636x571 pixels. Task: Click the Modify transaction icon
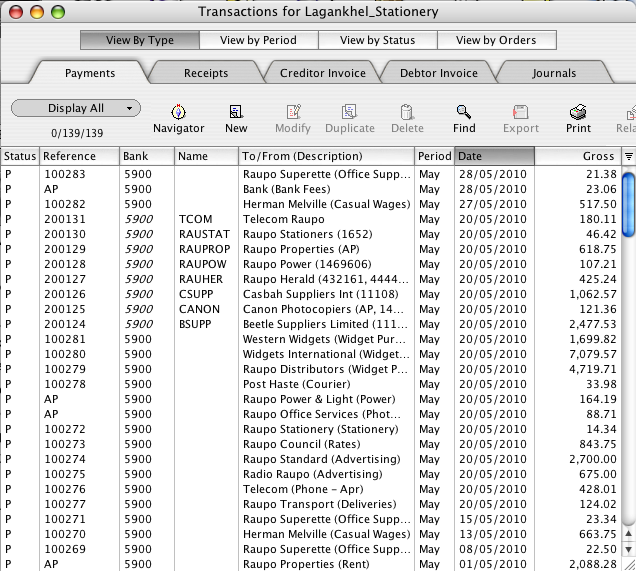pos(293,112)
